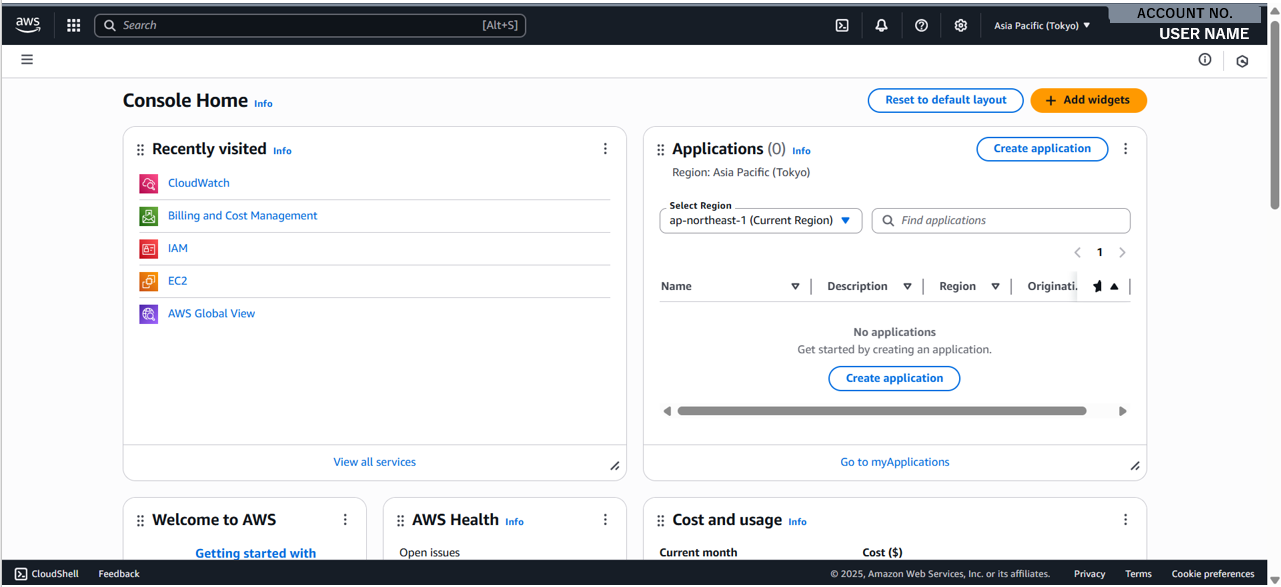Open the help question mark menu
This screenshot has height=587, width=1281.
pos(921,25)
